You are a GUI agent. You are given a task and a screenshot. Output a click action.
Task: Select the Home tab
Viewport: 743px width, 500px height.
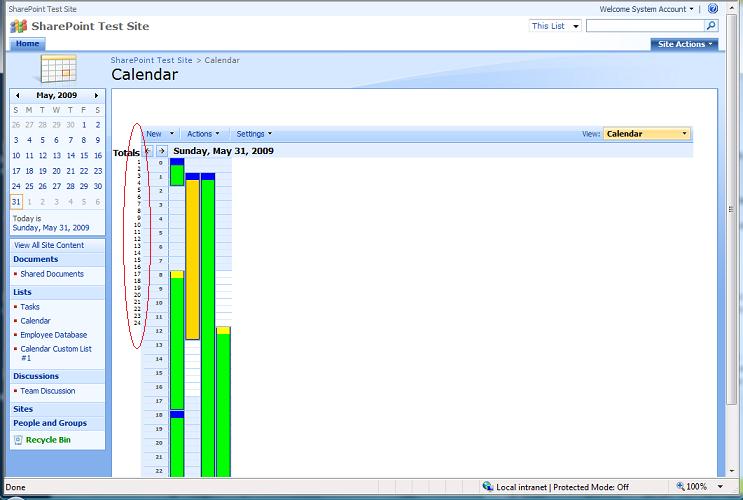[x=27, y=44]
